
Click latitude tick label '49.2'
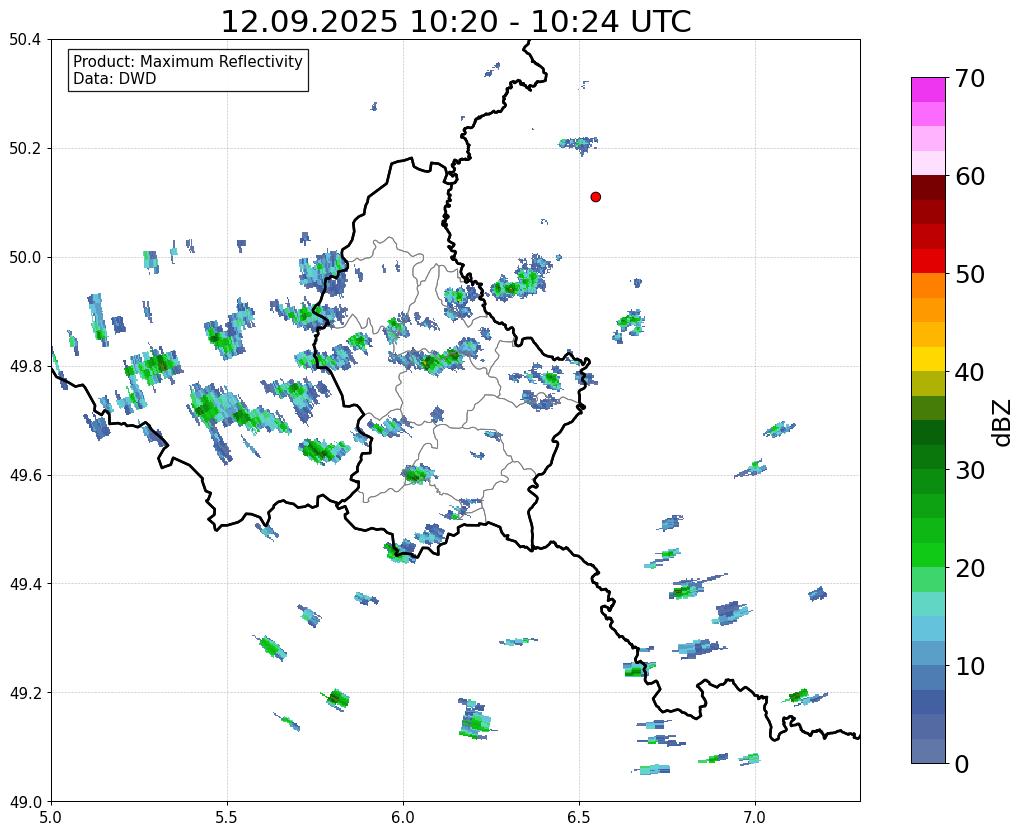tap(25, 692)
